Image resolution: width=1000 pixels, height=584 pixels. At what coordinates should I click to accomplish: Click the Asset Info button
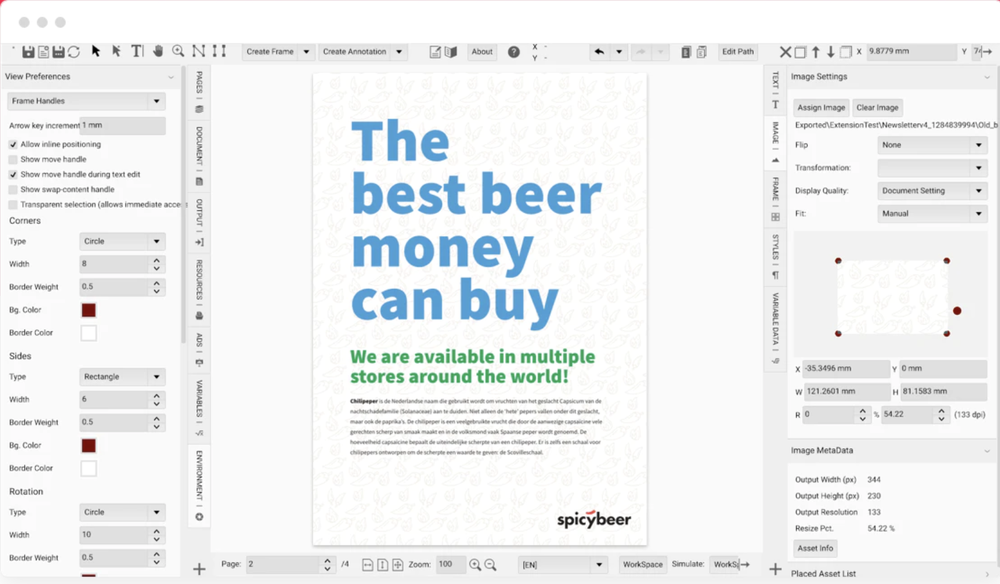click(815, 548)
